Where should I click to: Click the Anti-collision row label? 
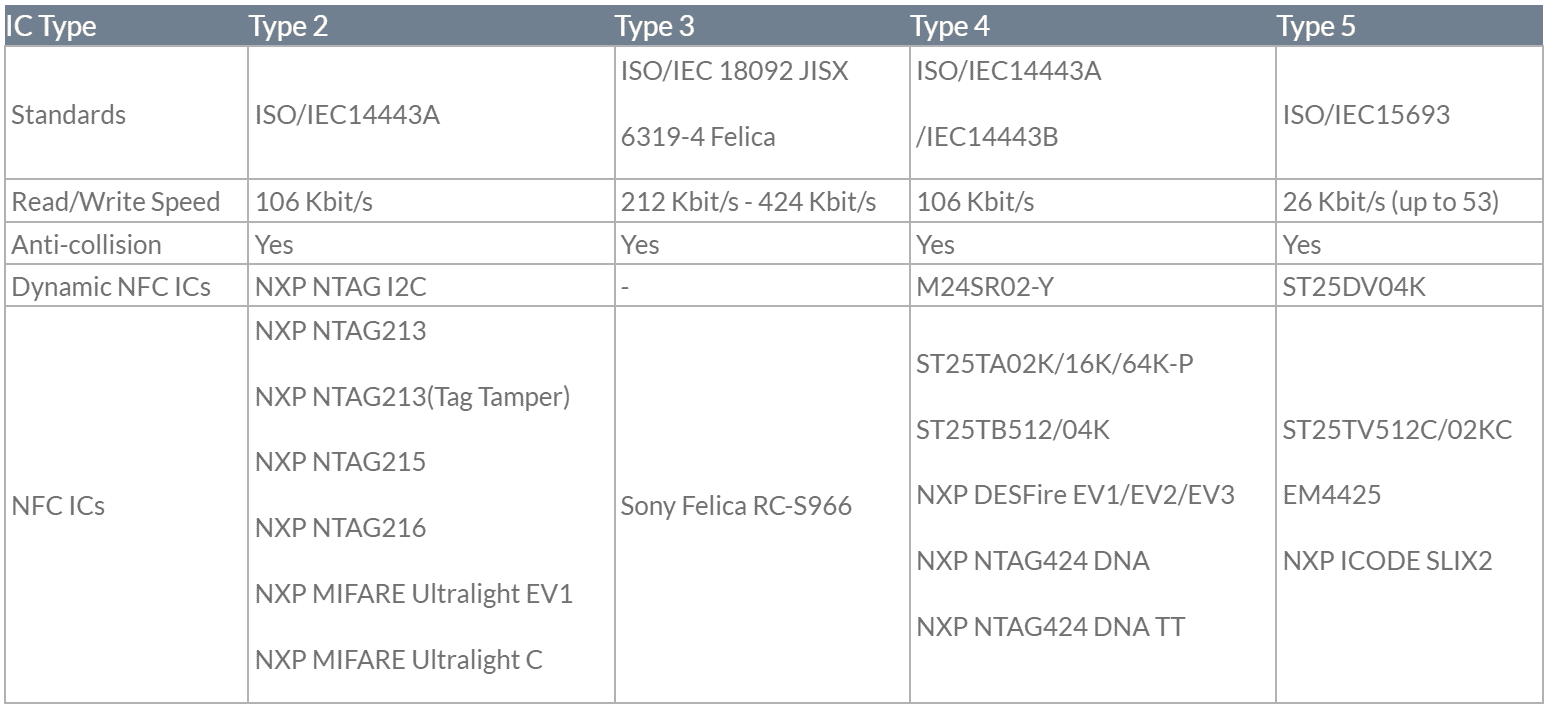pyautogui.click(x=86, y=245)
